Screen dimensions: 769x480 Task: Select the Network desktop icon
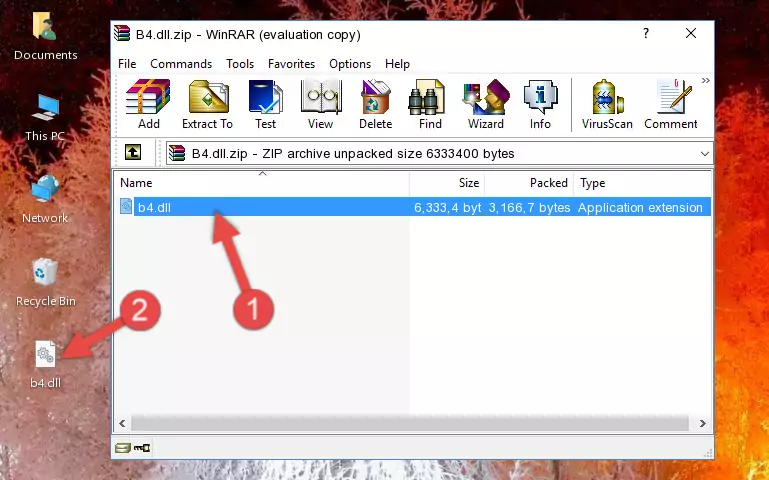coord(45,200)
